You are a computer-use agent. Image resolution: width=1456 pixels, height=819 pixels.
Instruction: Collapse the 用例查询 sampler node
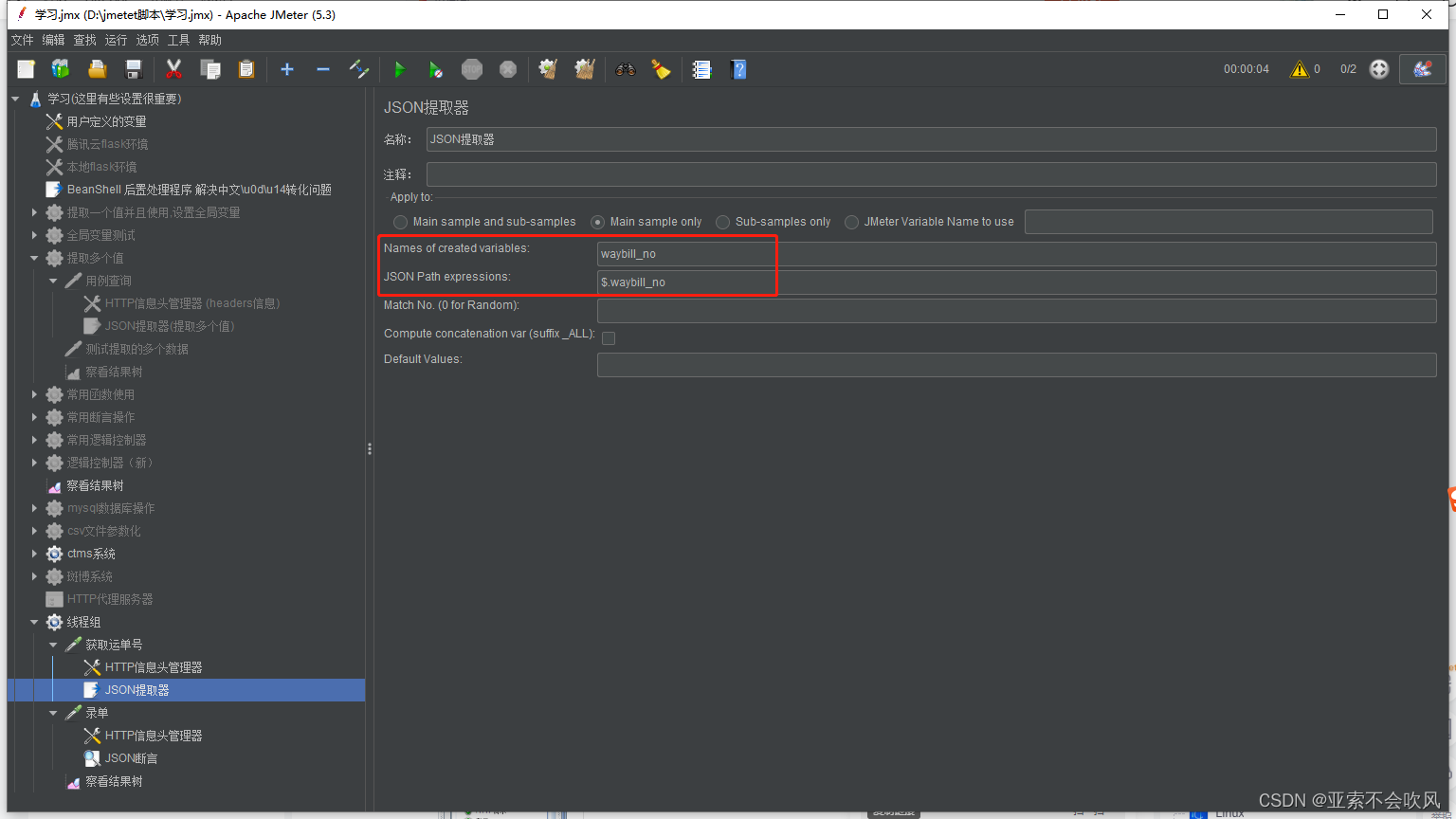click(x=53, y=281)
